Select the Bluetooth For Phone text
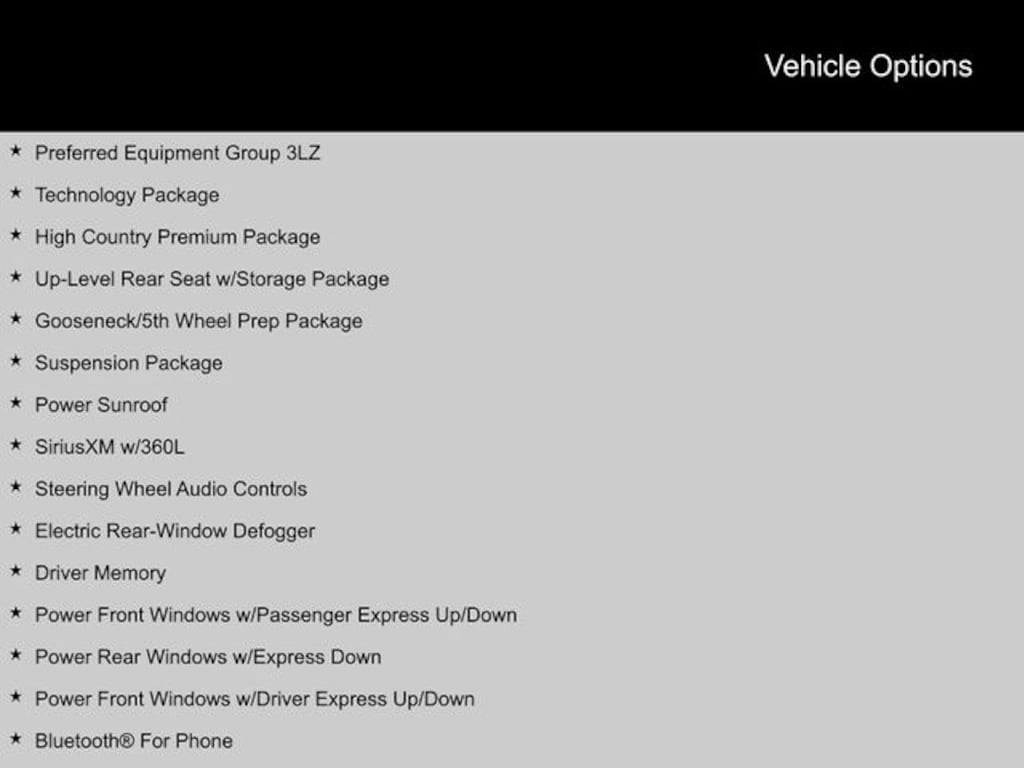The height and width of the screenshot is (768, 1024). 133,741
